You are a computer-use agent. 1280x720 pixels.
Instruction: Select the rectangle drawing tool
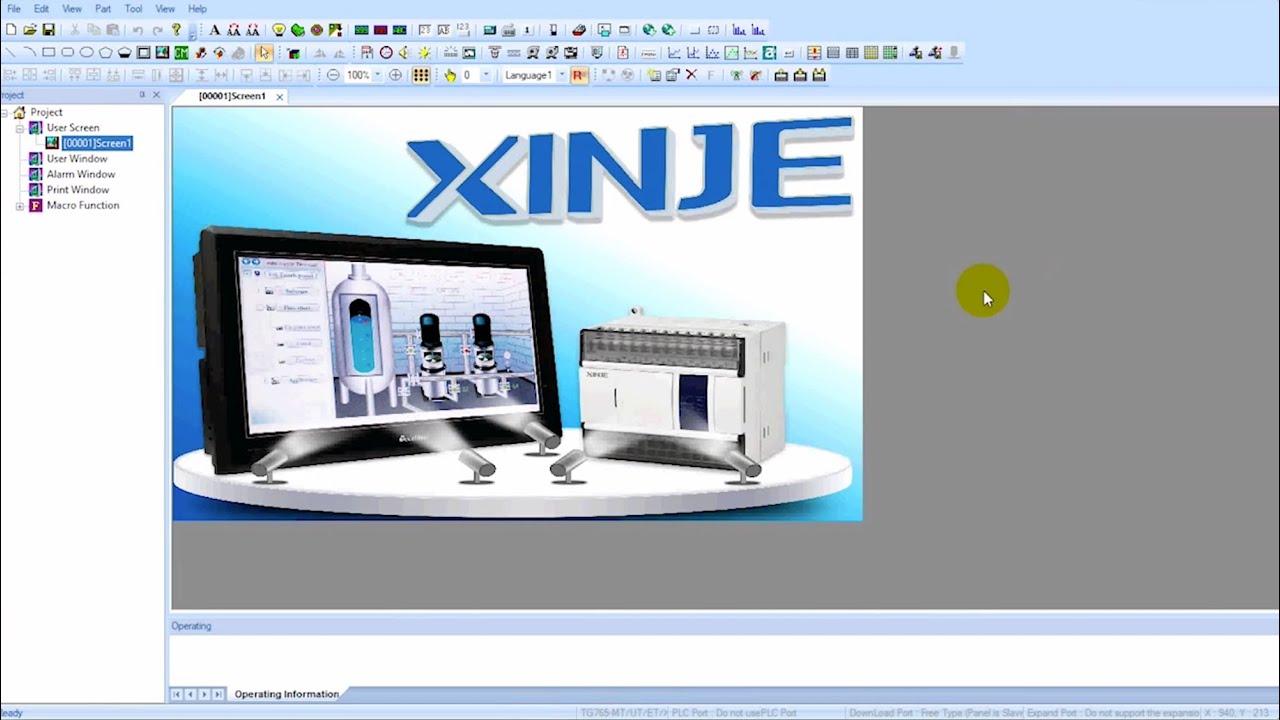pyautogui.click(x=48, y=52)
